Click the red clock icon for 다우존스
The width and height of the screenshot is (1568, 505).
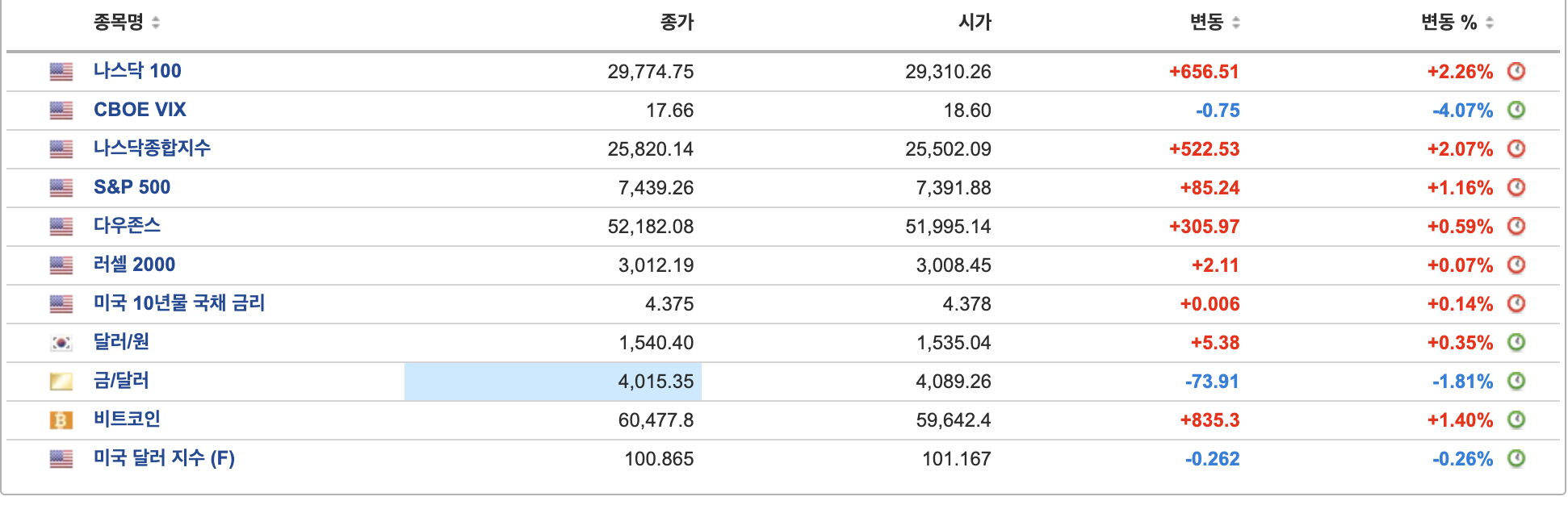point(1516,226)
